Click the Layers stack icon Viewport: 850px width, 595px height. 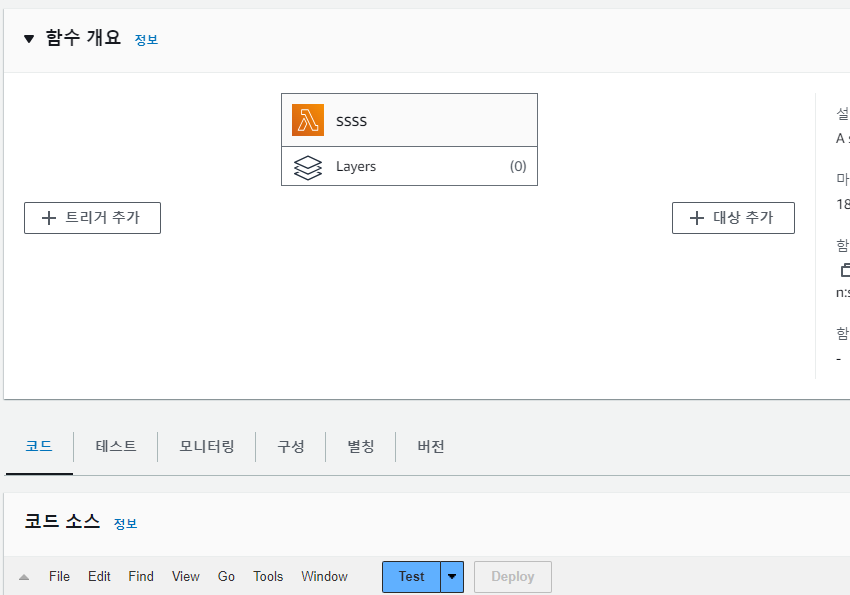click(308, 167)
